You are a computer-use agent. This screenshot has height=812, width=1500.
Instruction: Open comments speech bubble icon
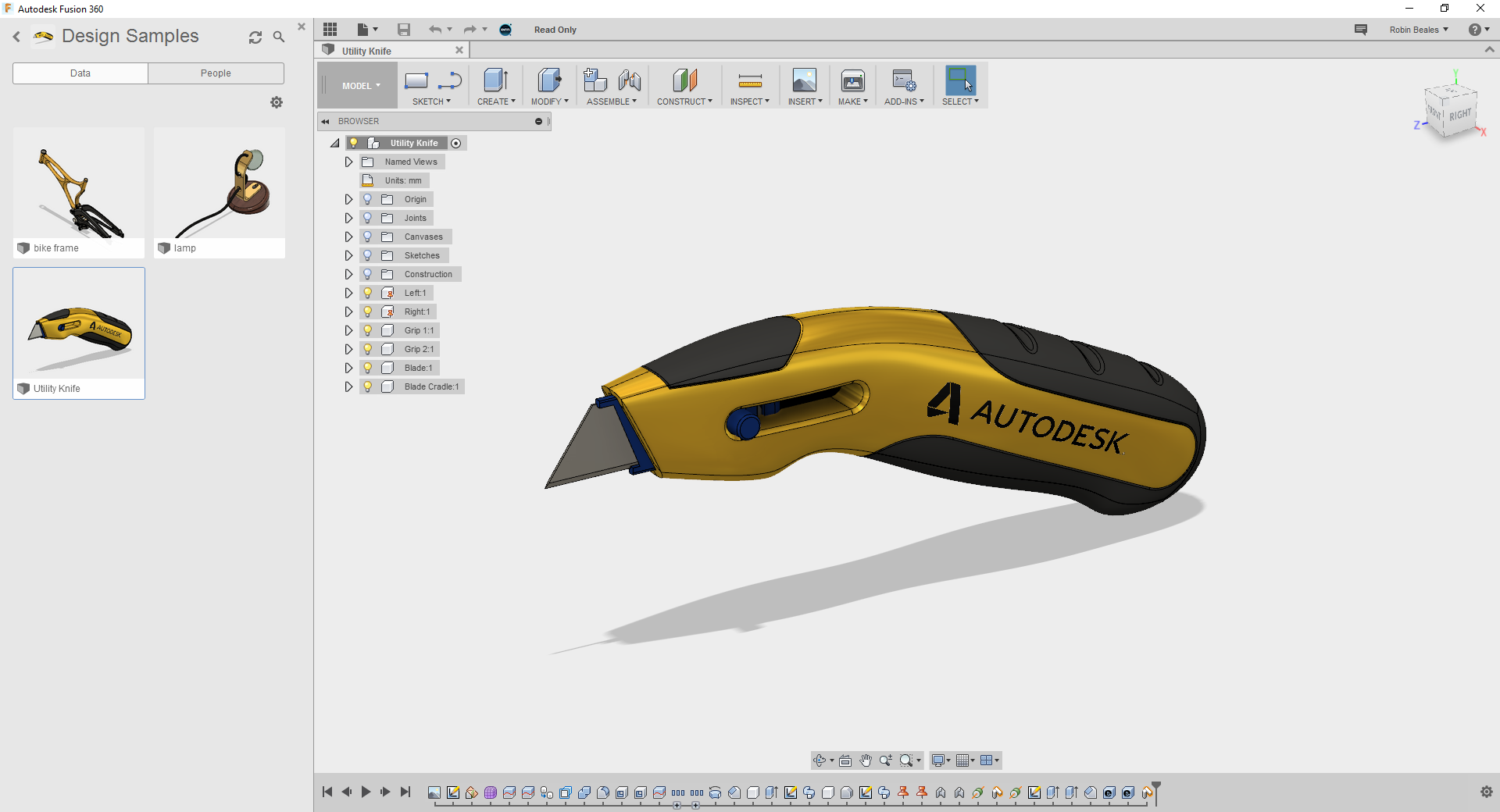pos(1361,30)
